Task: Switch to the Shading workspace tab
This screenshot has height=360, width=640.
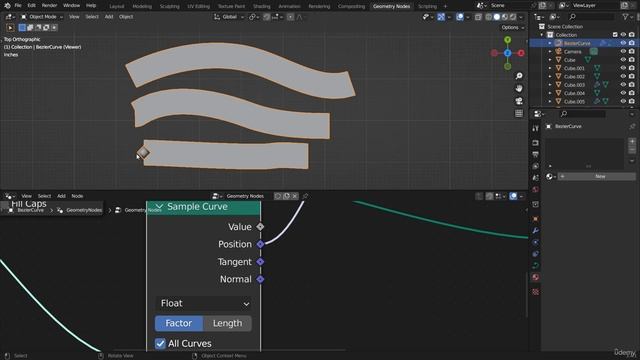Action: click(x=262, y=7)
